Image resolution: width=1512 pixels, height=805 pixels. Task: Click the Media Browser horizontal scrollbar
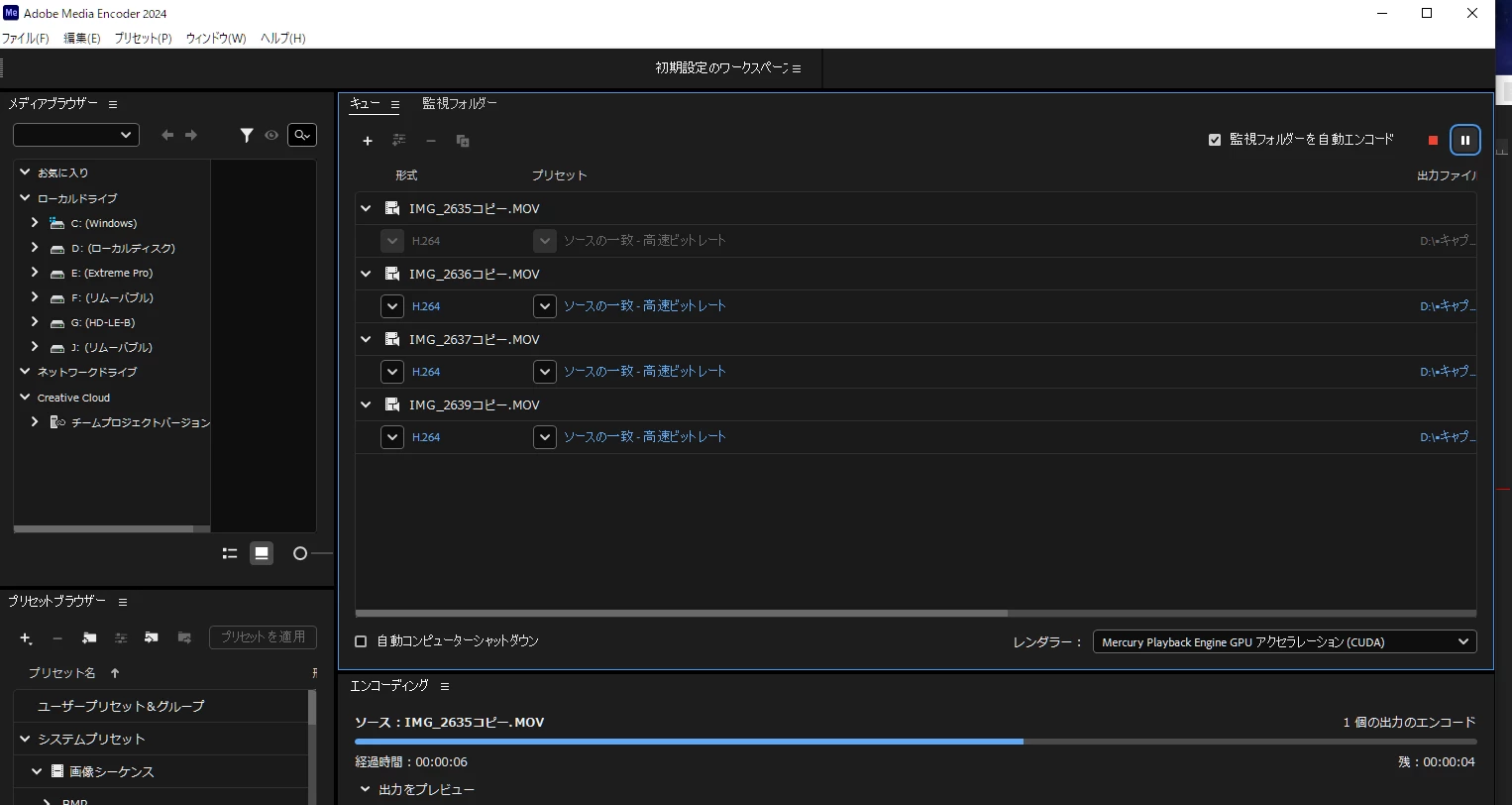(103, 529)
